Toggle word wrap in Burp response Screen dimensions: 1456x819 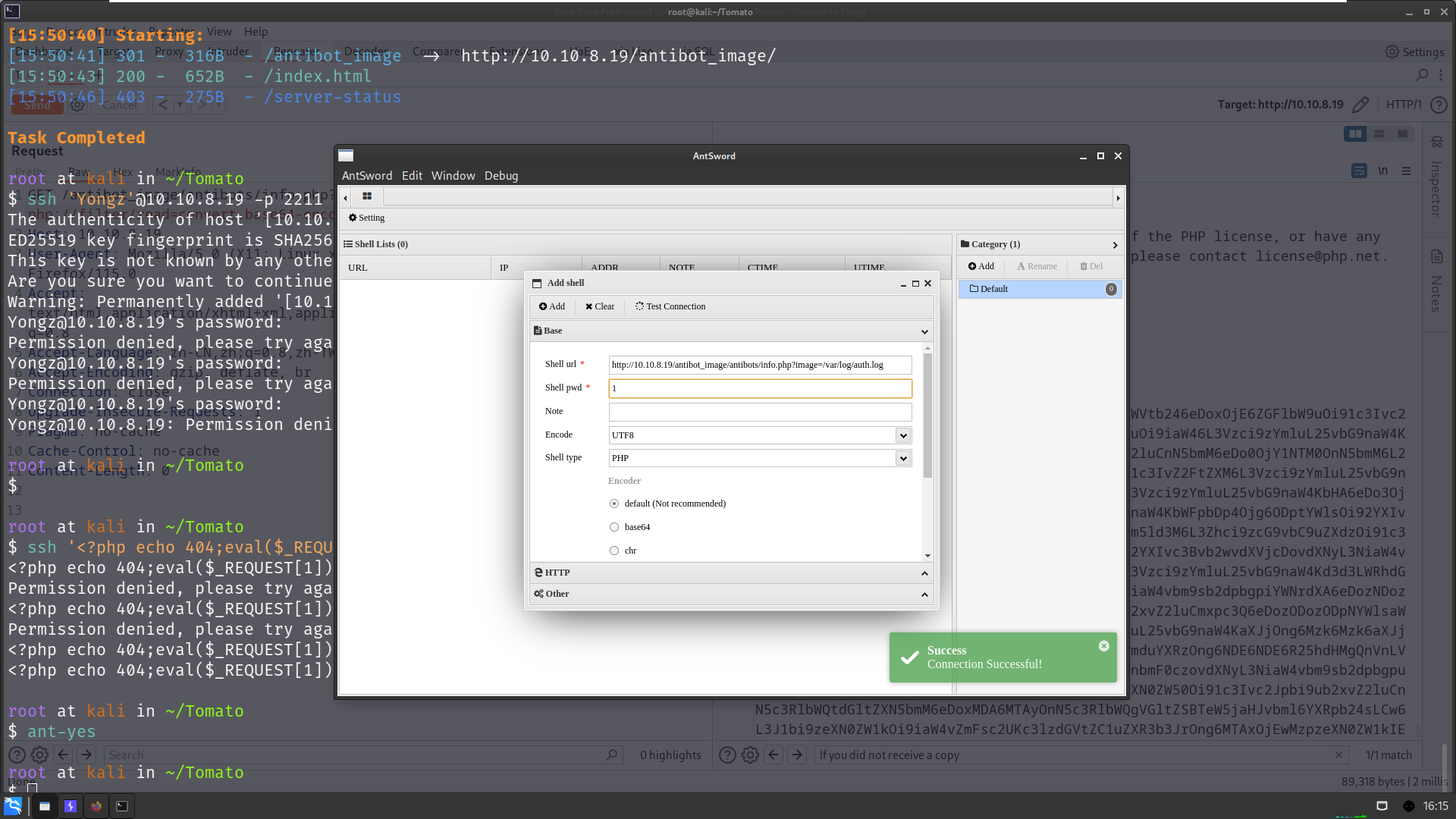click(1359, 171)
